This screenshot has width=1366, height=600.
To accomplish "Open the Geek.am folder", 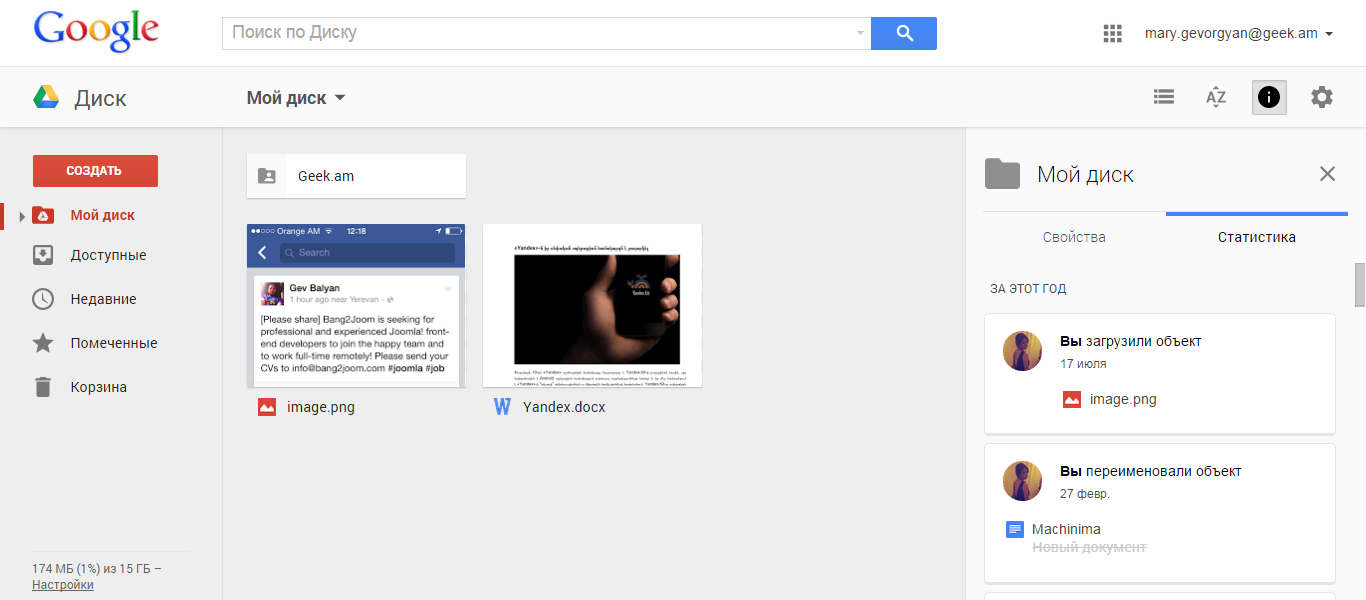I will [x=356, y=176].
